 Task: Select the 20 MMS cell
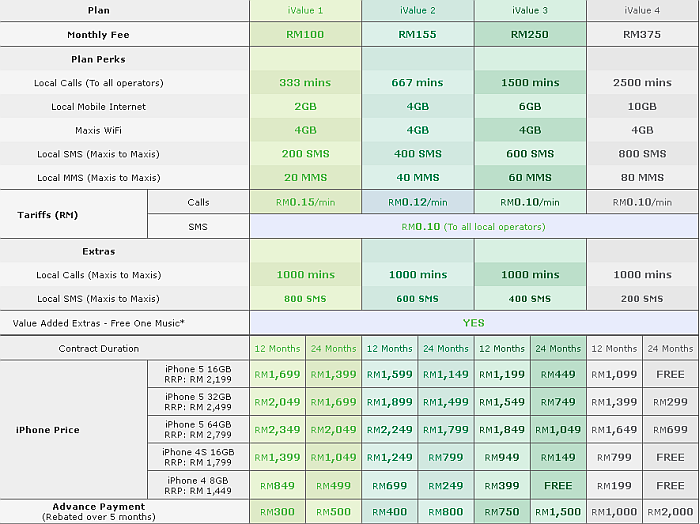coord(305,178)
